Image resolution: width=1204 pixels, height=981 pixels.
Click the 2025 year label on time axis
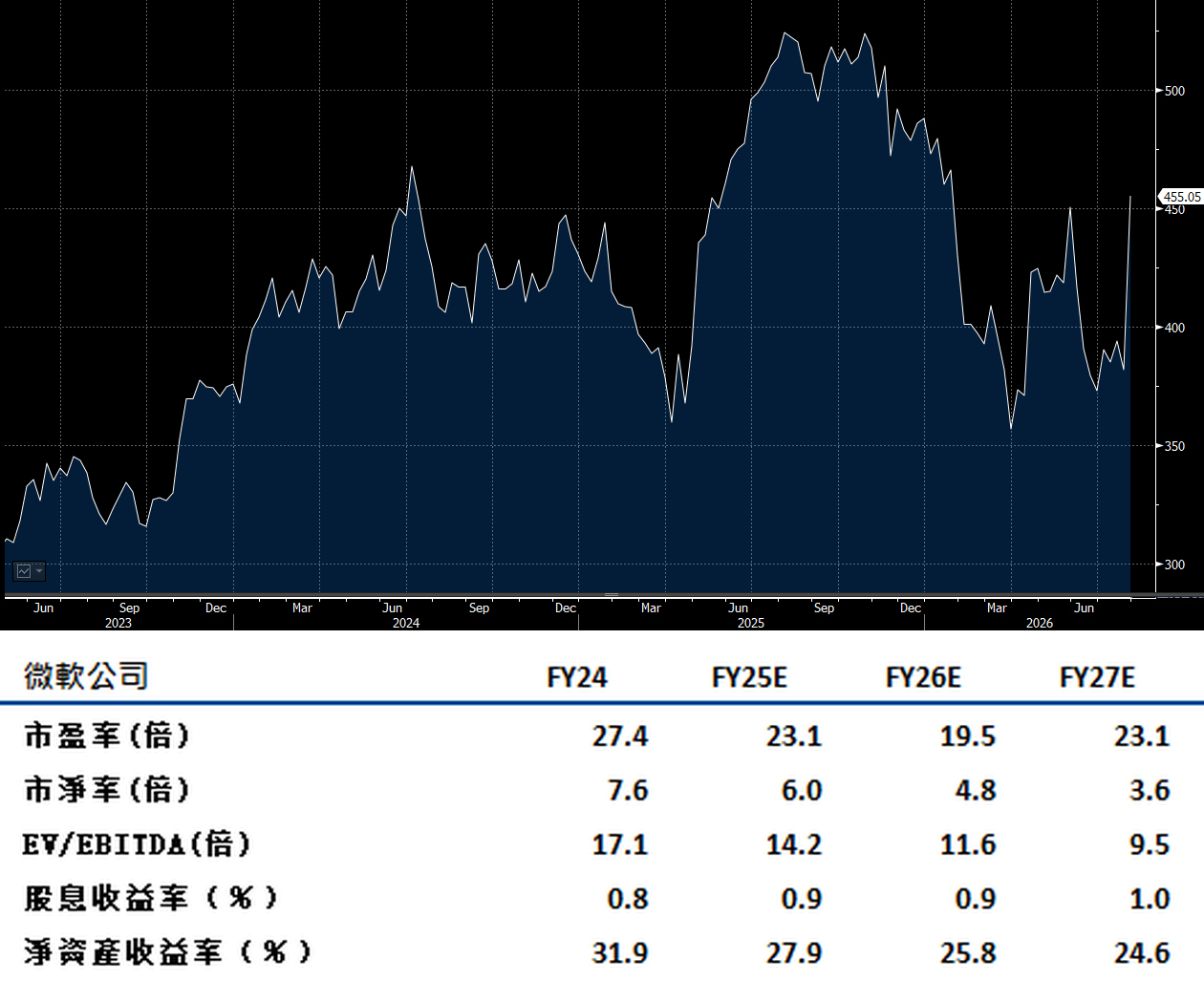pyautogui.click(x=751, y=623)
